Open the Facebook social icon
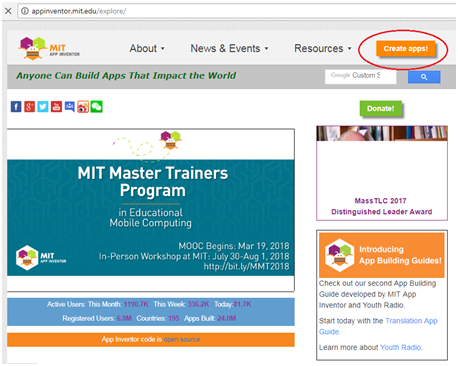Screen dimensions: 458x366 point(16,107)
